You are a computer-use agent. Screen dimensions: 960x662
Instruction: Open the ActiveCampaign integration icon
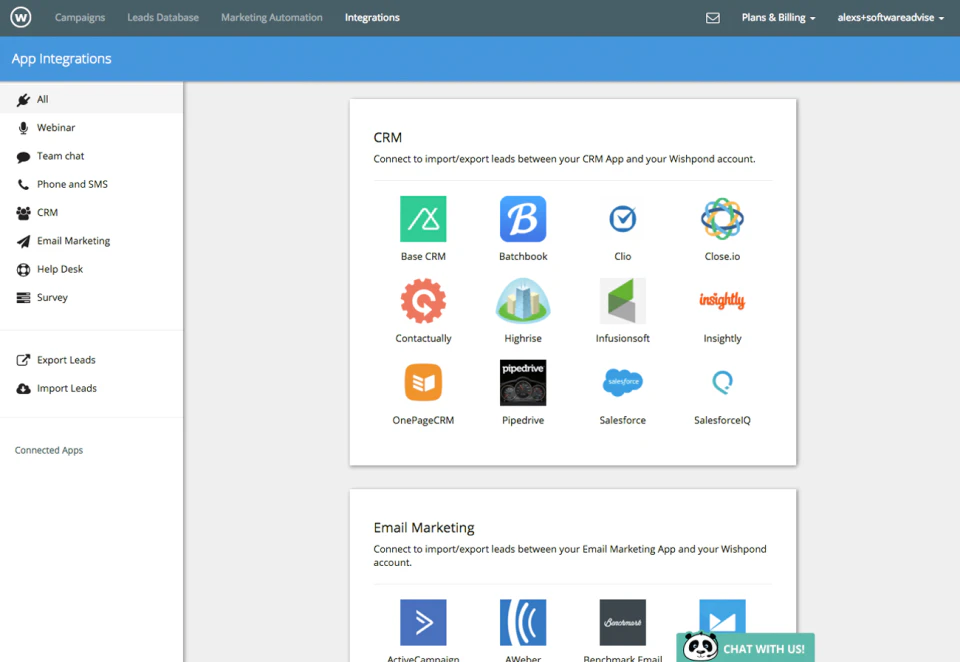(422, 622)
